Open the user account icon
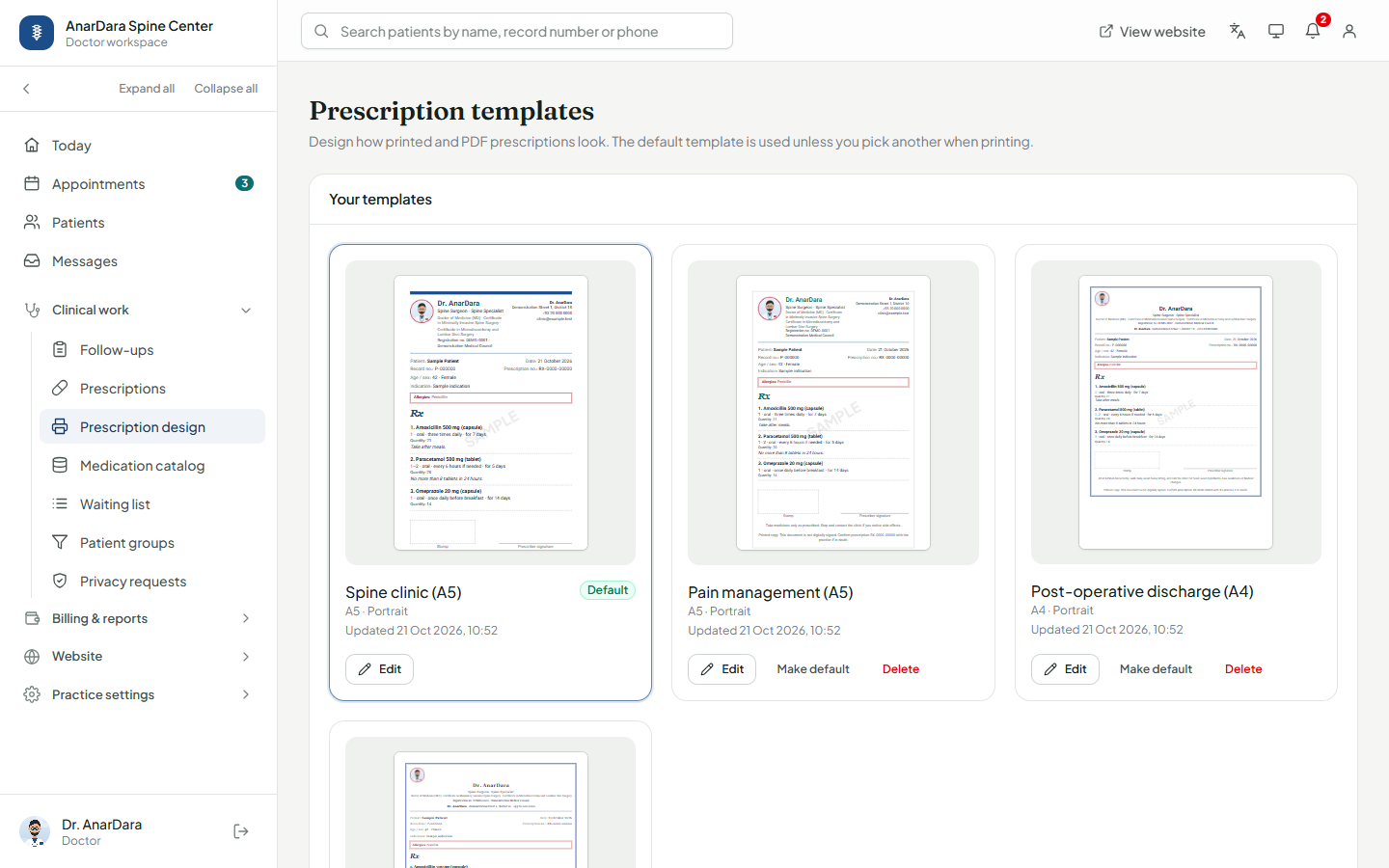Screen dimensions: 1389x868 [x=1349, y=32]
